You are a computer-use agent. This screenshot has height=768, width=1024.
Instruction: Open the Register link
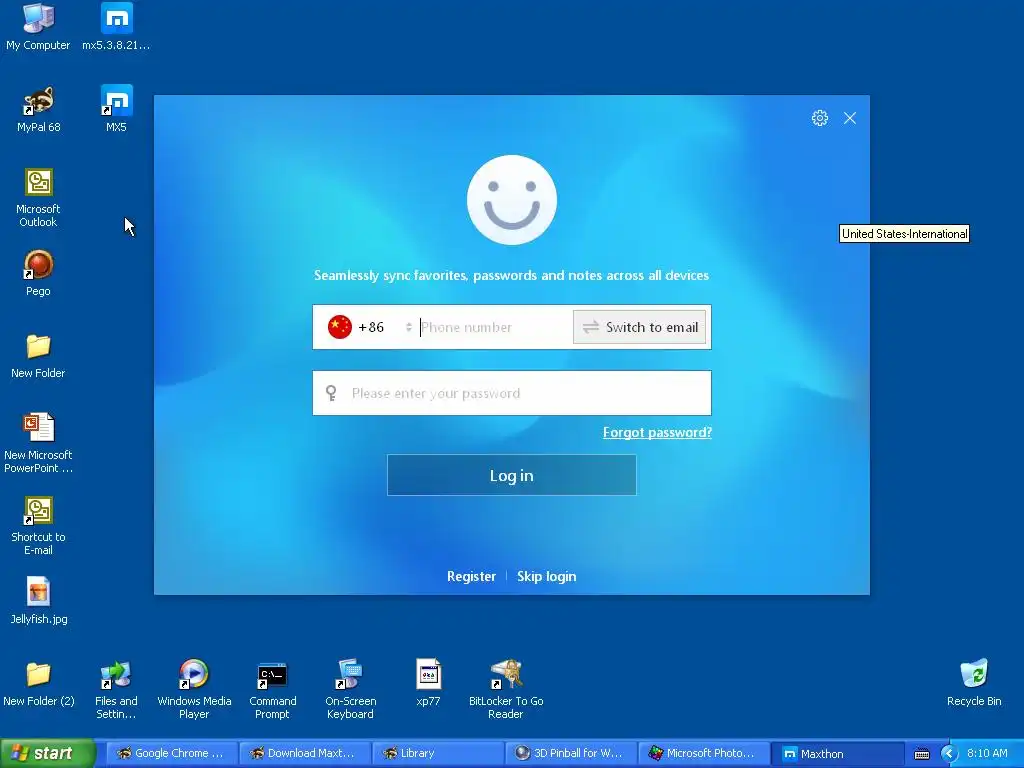pos(472,577)
